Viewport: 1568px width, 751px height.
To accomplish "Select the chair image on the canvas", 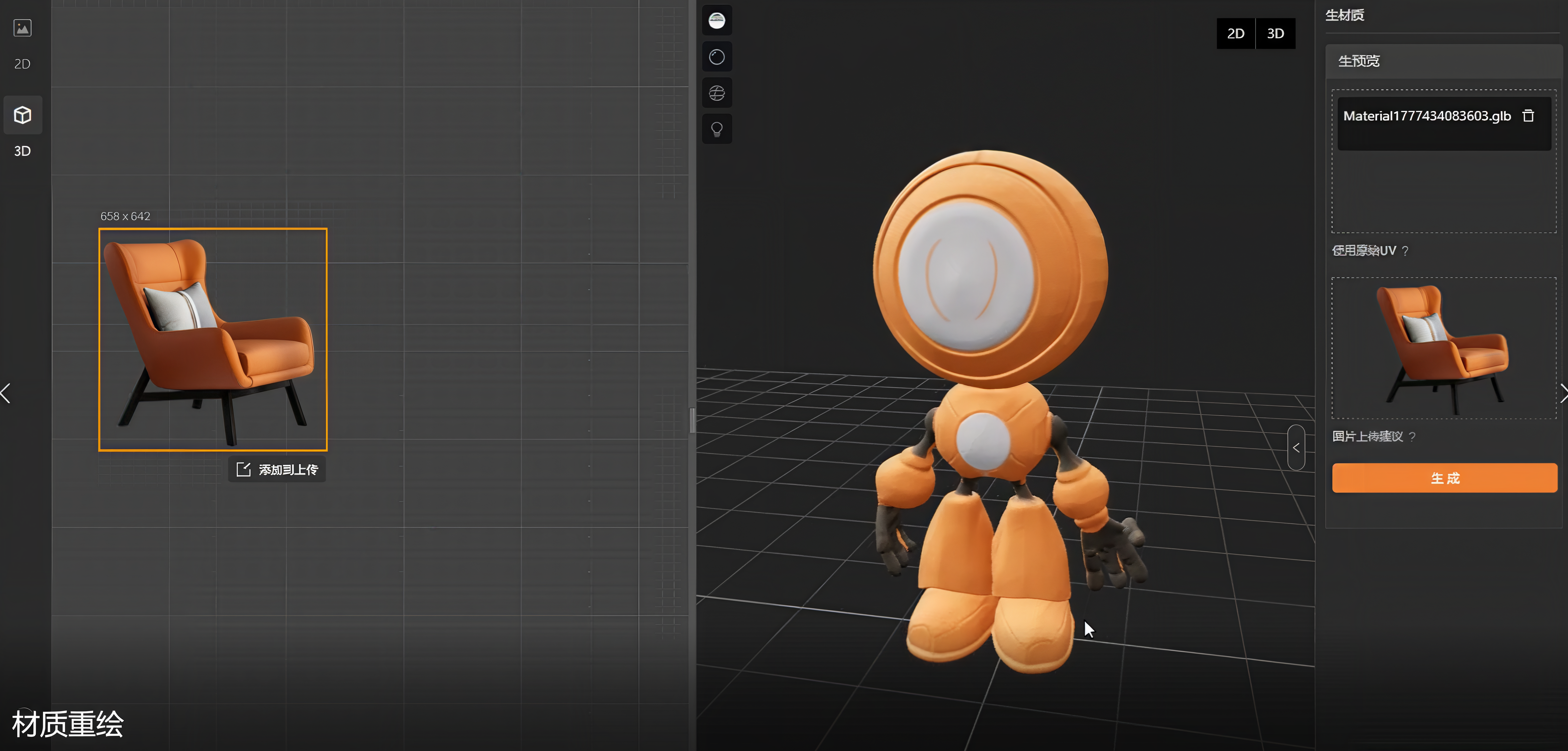I will click(213, 340).
